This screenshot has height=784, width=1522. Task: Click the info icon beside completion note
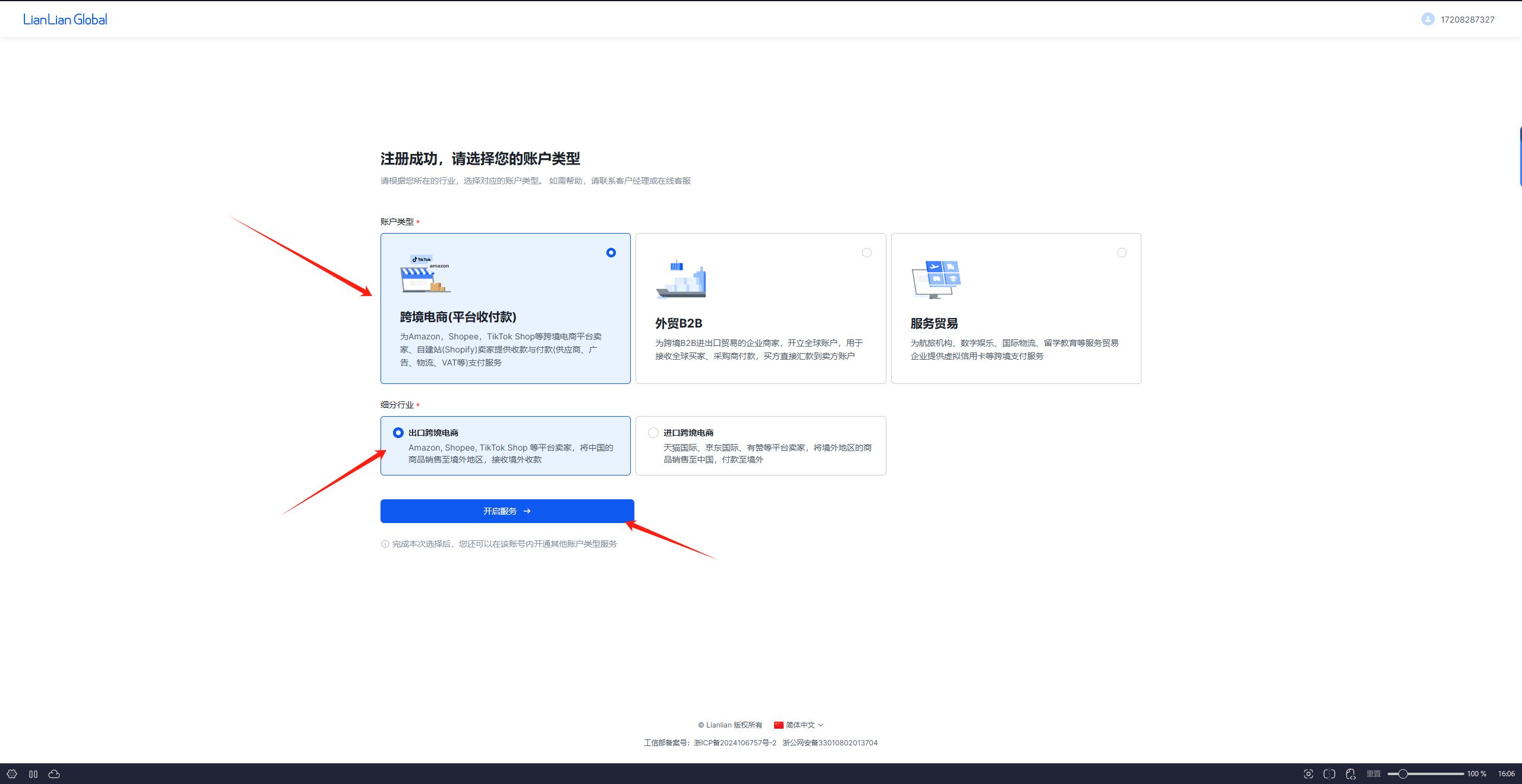[x=385, y=544]
